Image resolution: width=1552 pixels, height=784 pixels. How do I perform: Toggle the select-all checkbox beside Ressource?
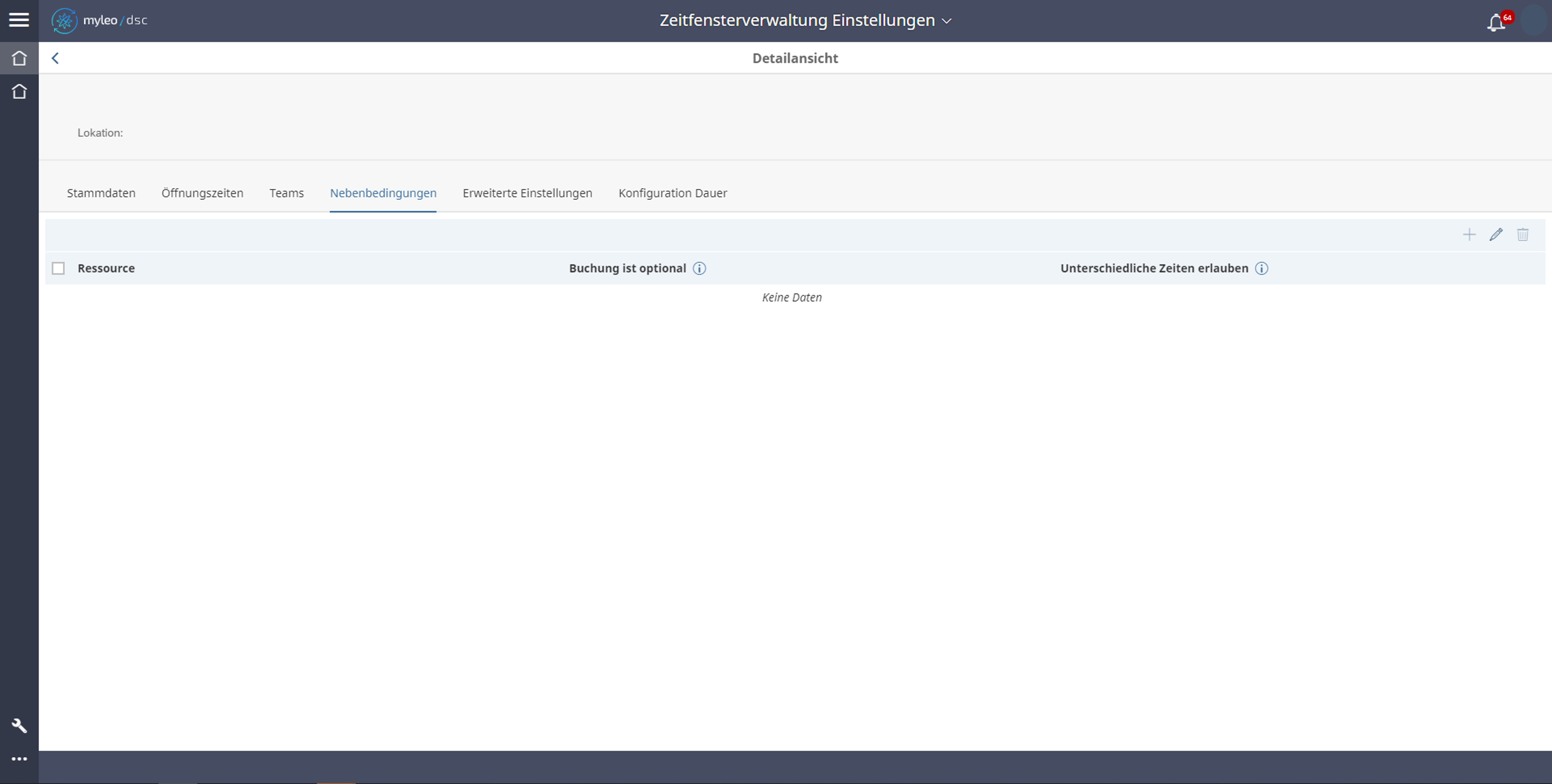coord(59,269)
